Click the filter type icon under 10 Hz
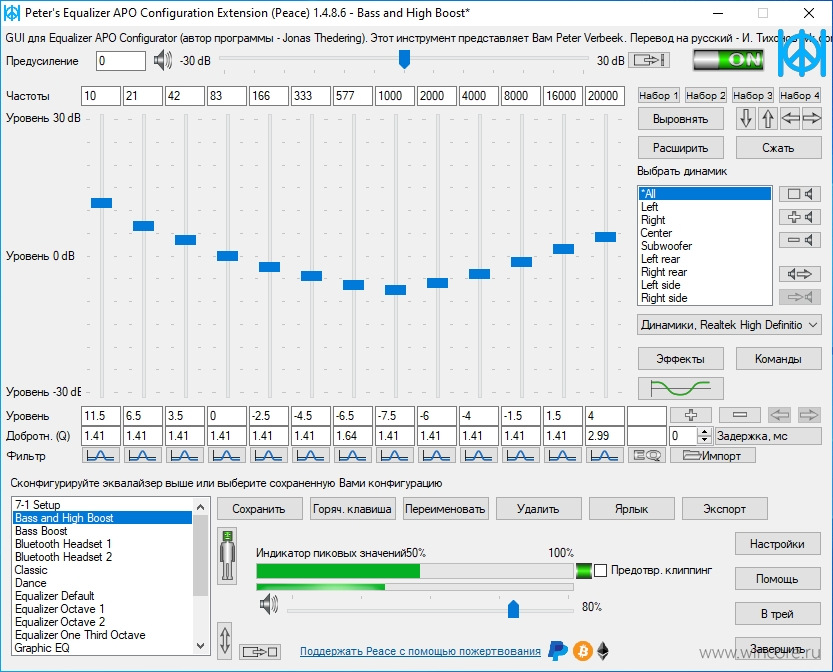This screenshot has width=833, height=672. [100, 455]
